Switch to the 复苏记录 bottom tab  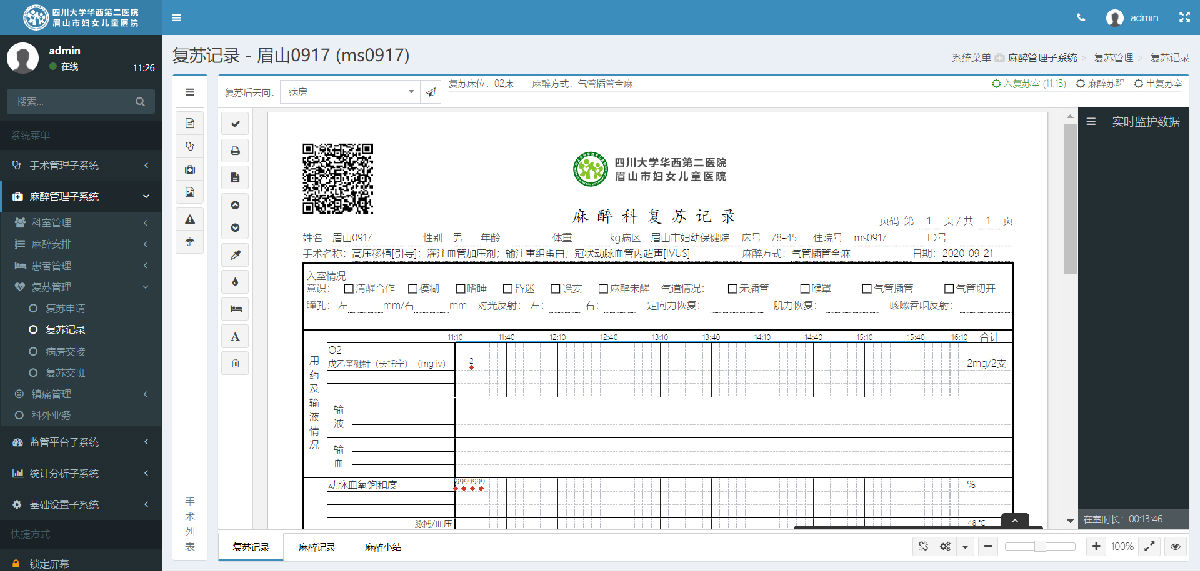(x=251, y=547)
